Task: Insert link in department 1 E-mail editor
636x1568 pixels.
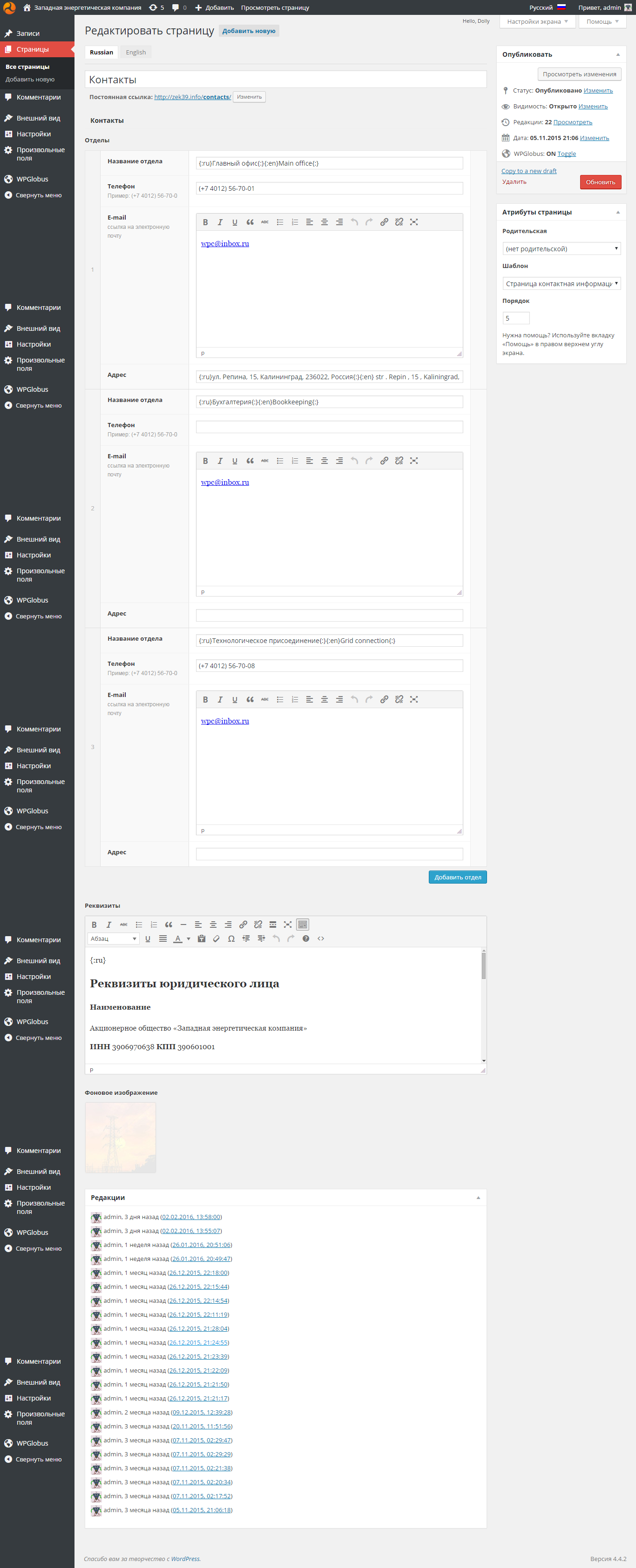Action: coord(384,222)
